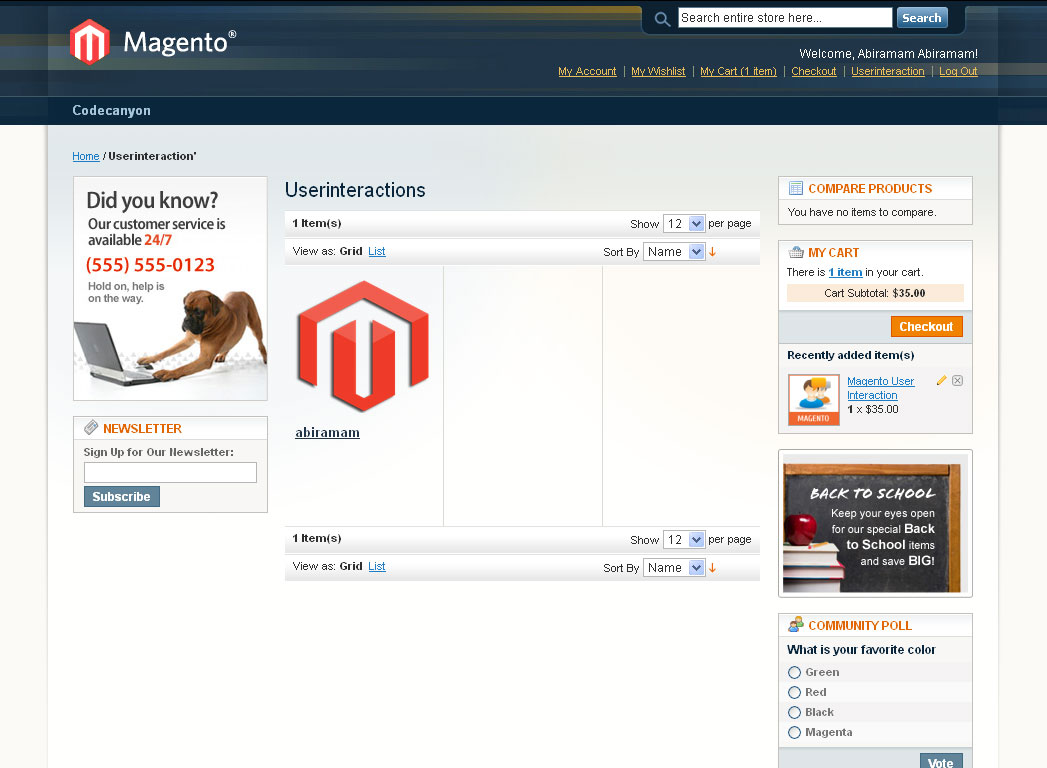Open the 1 item cart link
This screenshot has height=768, width=1047.
tap(845, 272)
